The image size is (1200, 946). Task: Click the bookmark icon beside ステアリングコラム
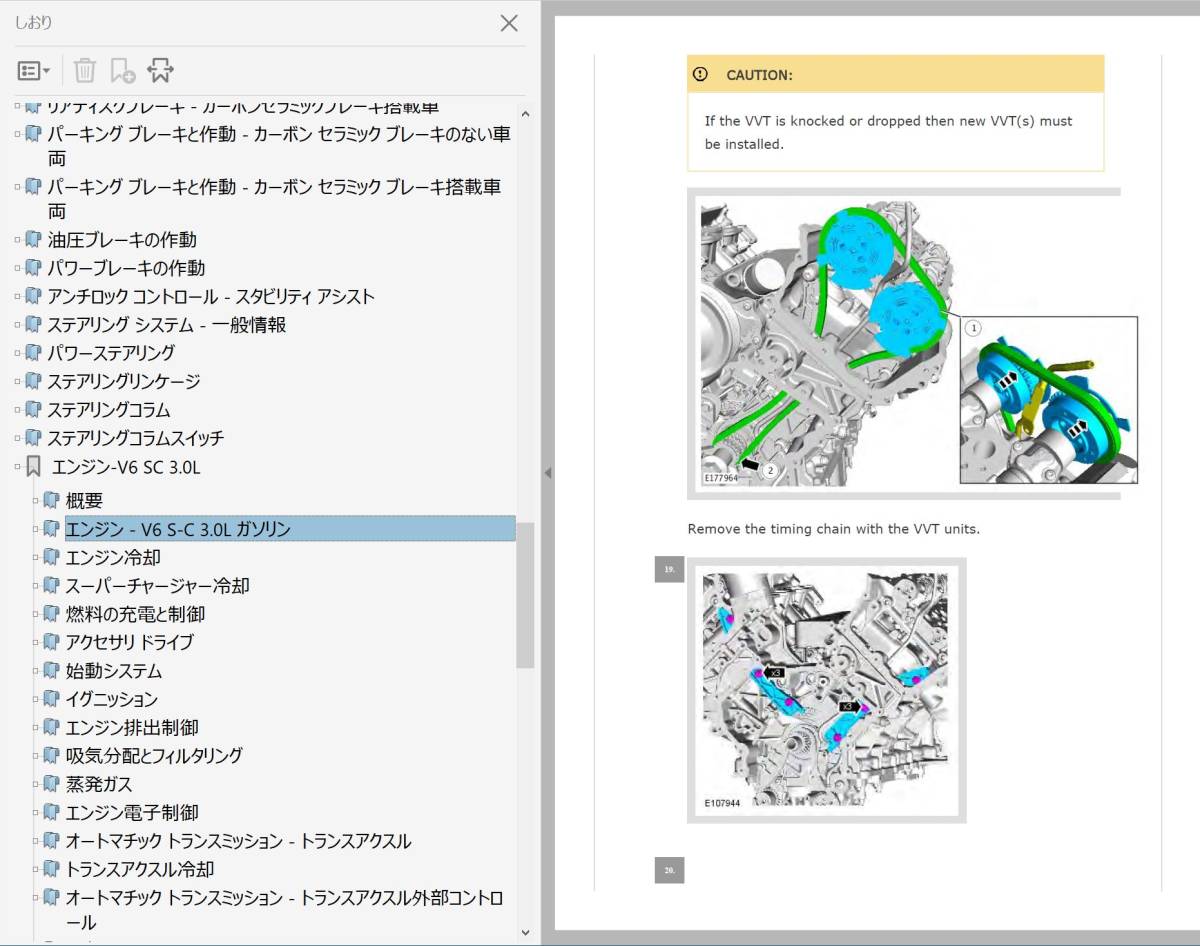33,410
